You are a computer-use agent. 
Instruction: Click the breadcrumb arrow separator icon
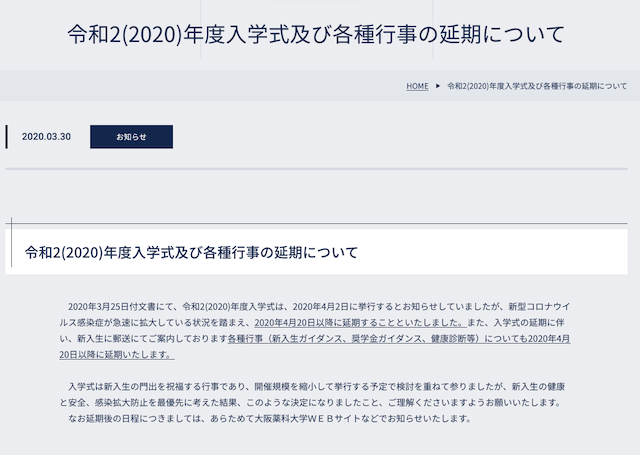(438, 86)
